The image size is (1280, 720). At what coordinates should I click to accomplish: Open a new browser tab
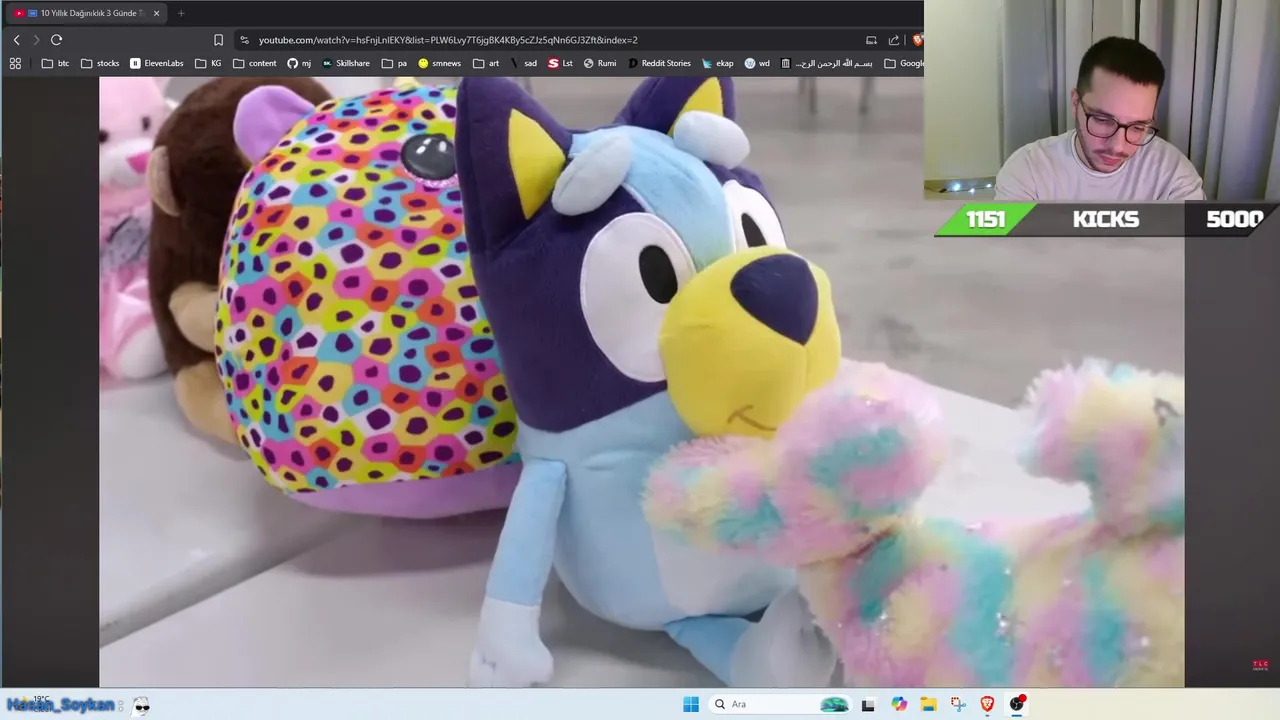pos(181,13)
